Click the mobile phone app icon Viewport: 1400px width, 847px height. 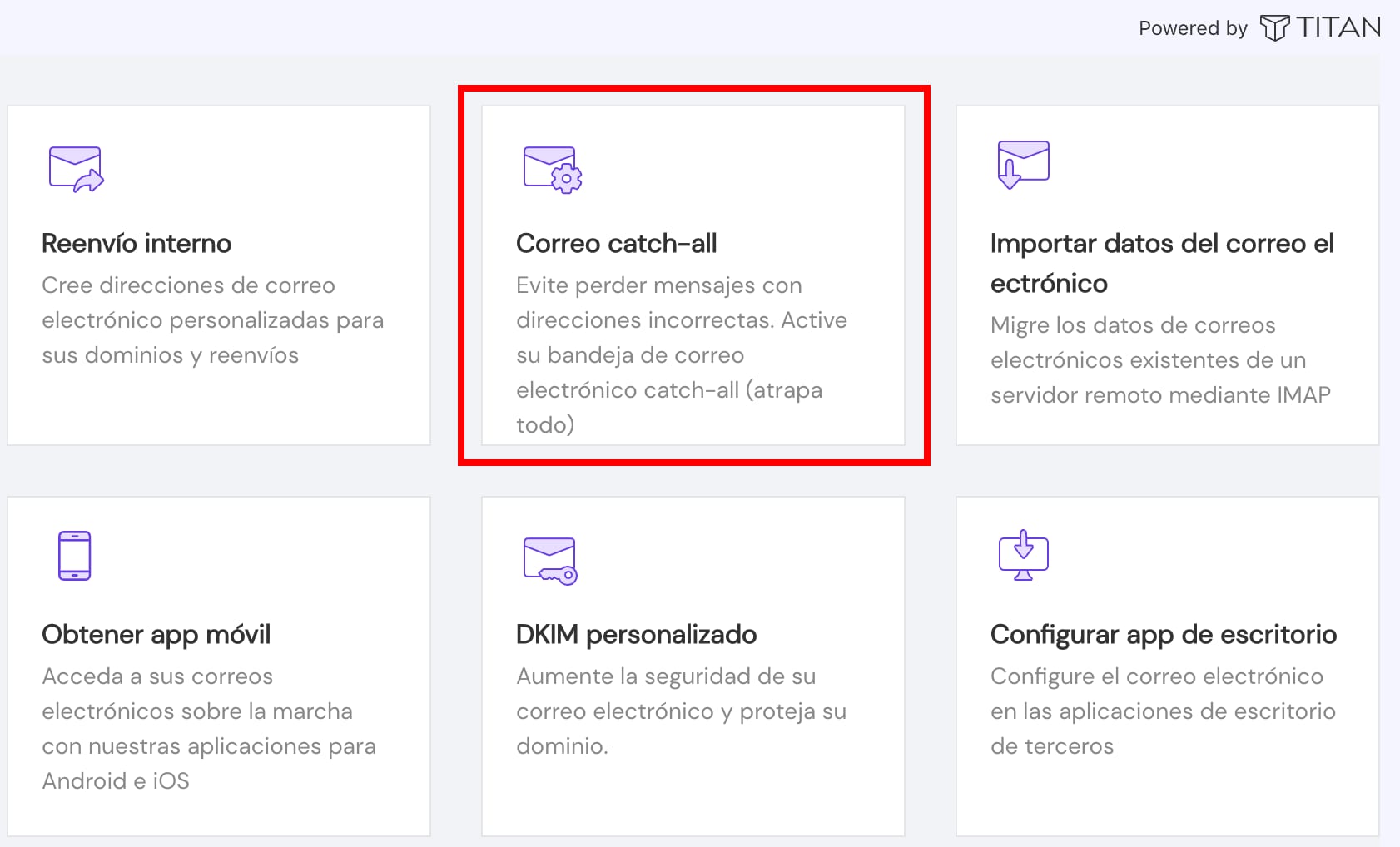coord(75,555)
